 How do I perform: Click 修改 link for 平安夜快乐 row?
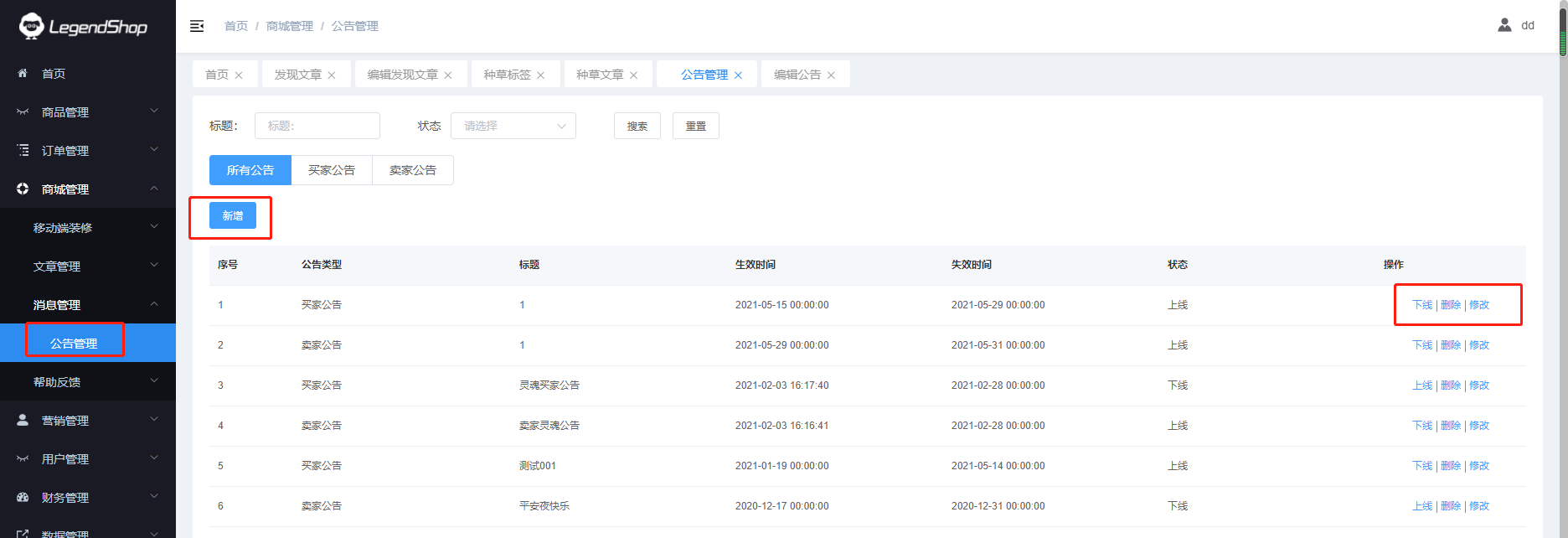(x=1479, y=506)
